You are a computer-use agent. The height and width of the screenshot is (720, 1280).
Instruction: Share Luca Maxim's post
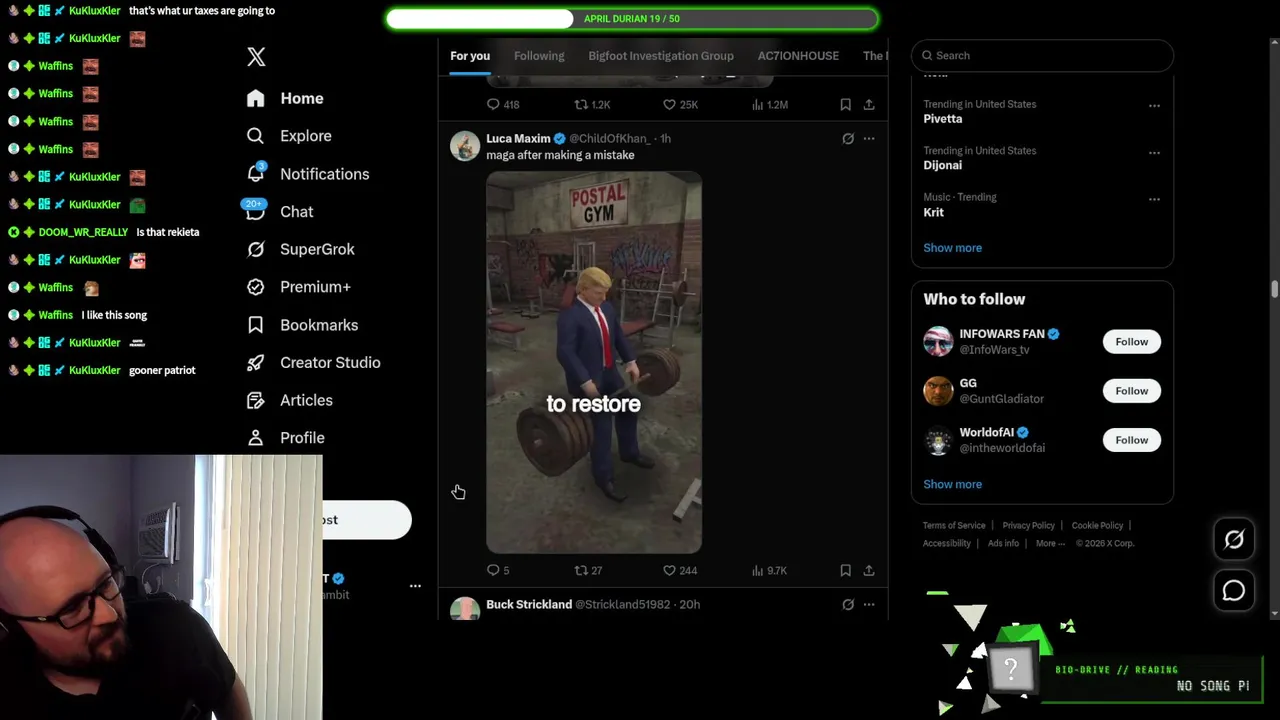(x=869, y=570)
